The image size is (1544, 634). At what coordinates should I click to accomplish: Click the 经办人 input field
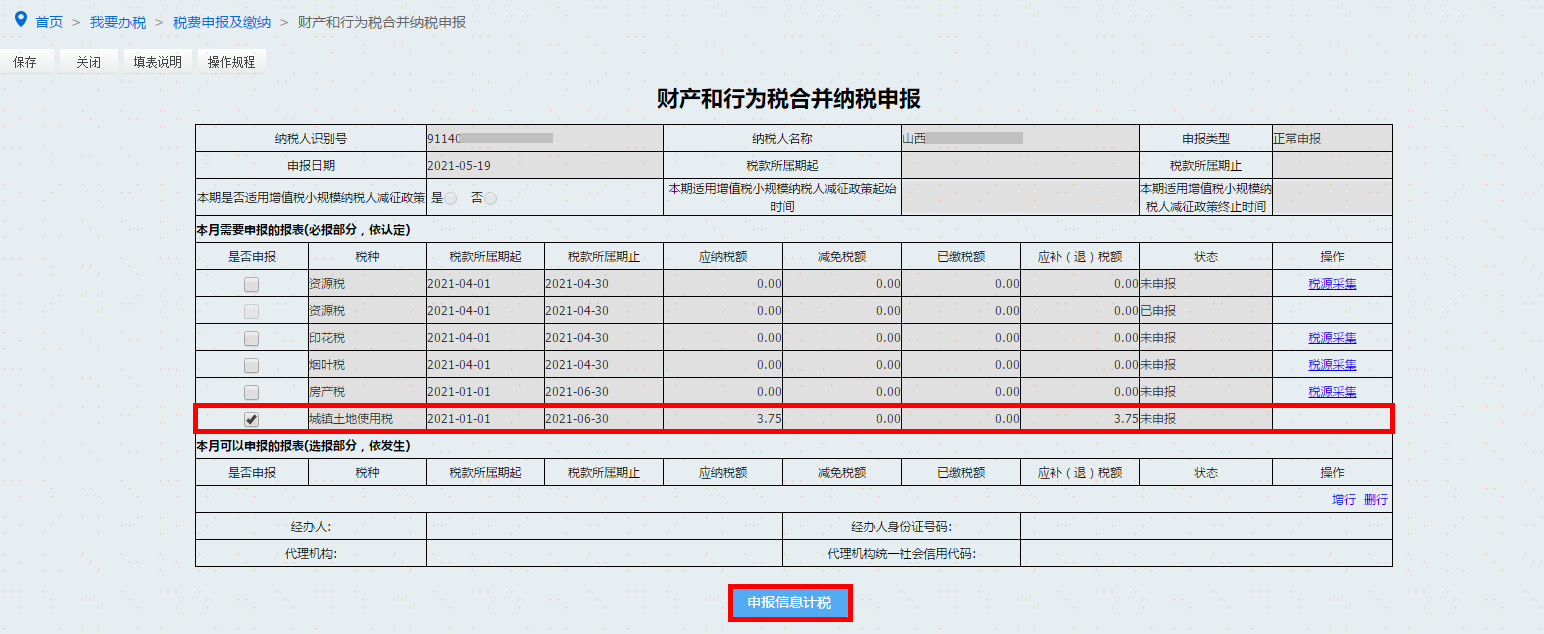pyautogui.click(x=604, y=526)
